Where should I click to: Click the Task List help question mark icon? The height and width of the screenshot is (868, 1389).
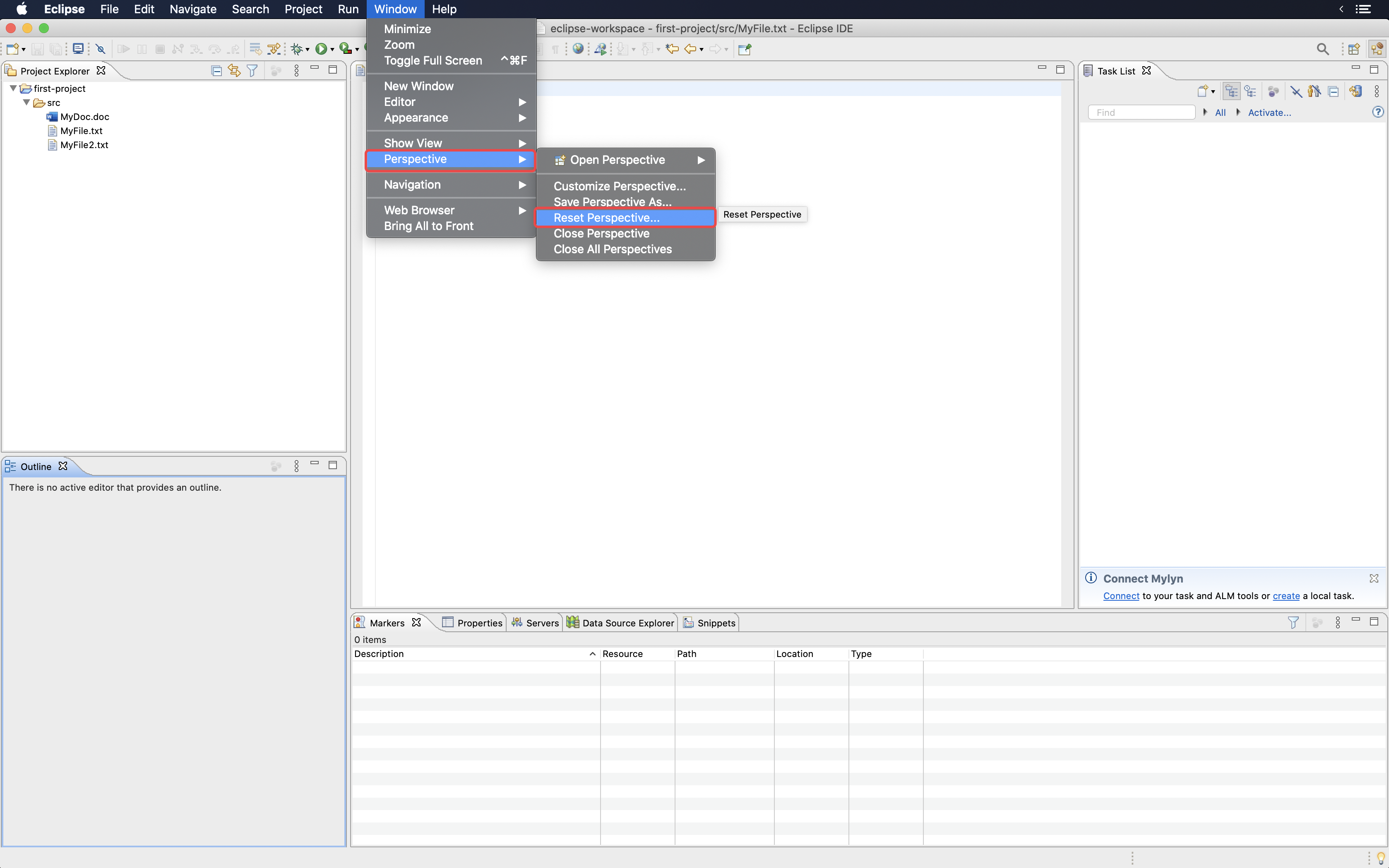click(1378, 112)
